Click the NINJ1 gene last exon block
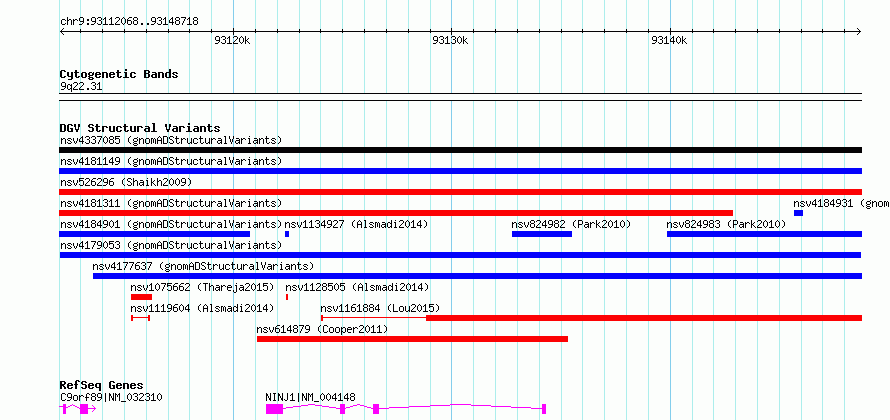This screenshot has width=890, height=420. pyautogui.click(x=544, y=409)
